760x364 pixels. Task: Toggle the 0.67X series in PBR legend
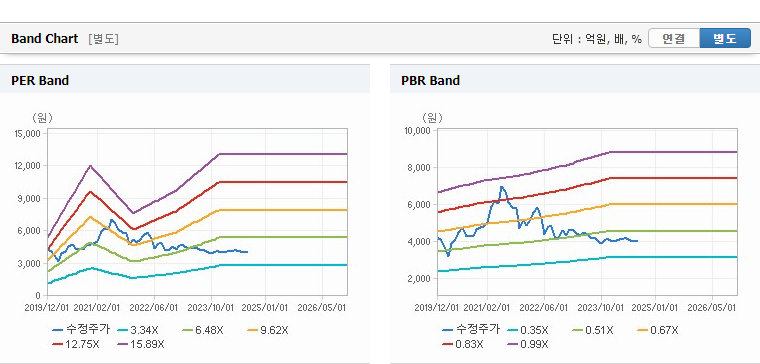click(657, 330)
